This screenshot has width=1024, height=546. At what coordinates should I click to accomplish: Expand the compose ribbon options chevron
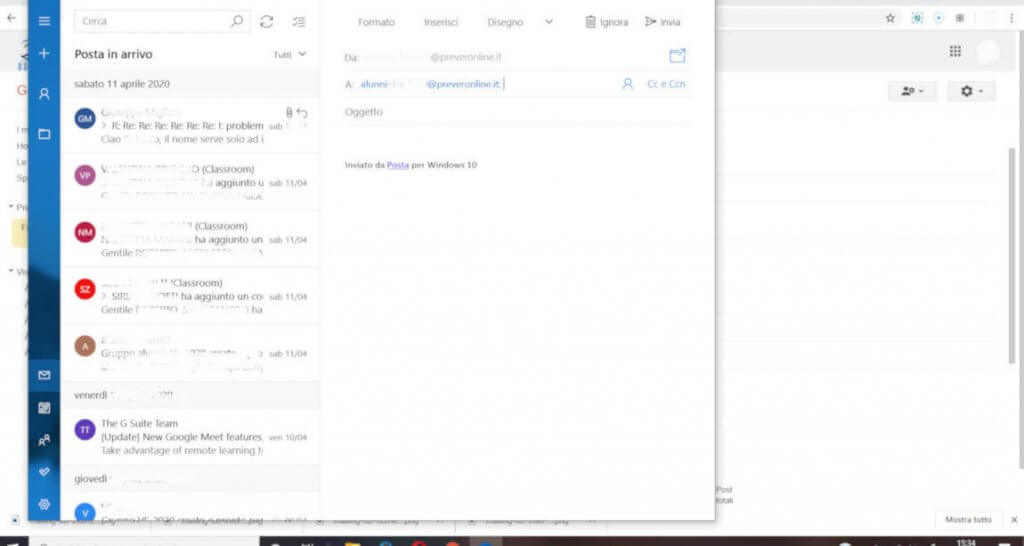(549, 21)
